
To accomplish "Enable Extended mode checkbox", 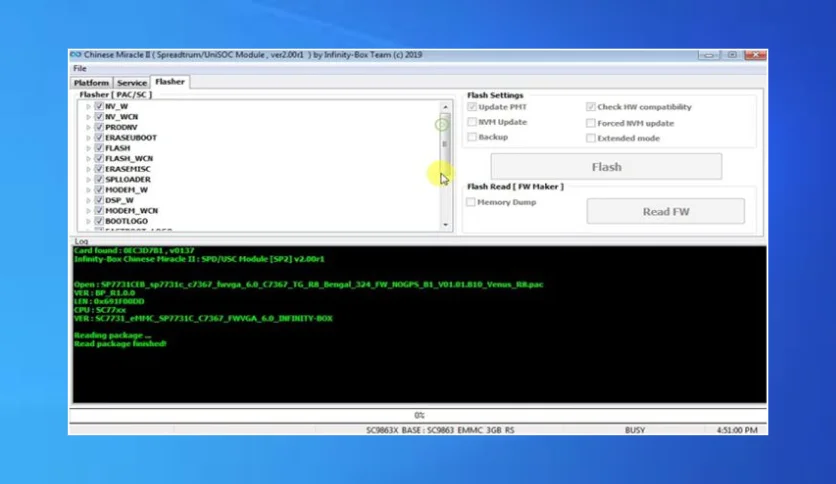I will click(591, 138).
